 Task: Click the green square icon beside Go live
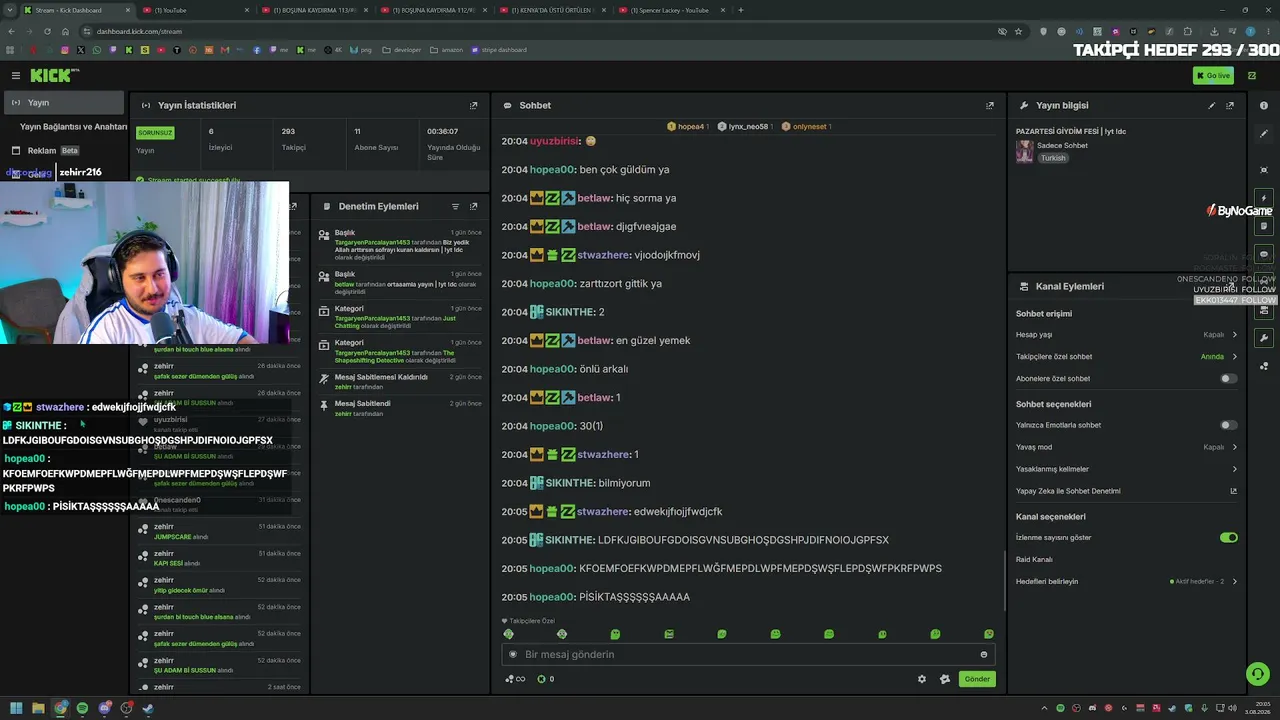(x=1252, y=76)
